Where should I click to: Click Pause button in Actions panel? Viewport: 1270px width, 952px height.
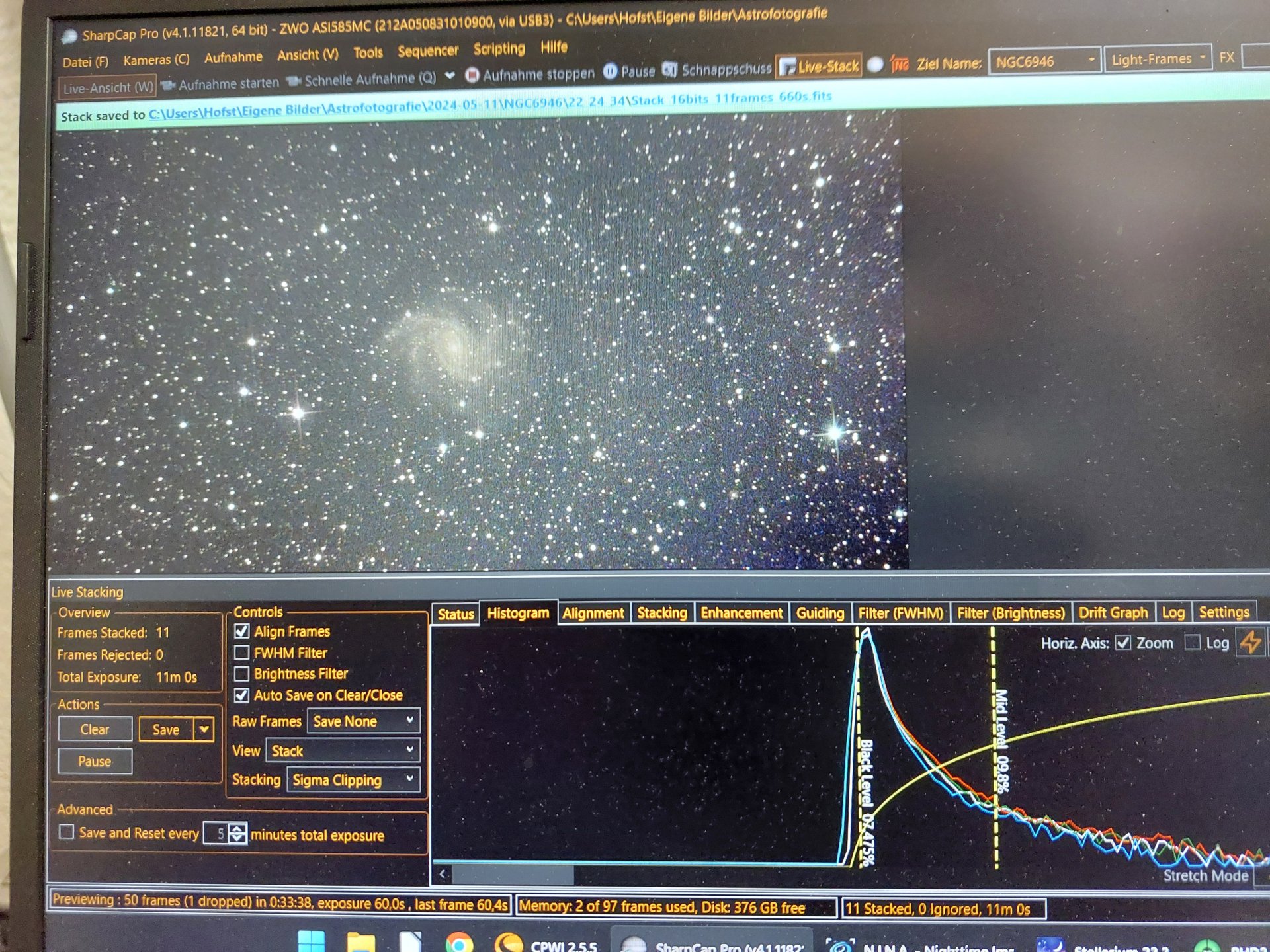click(95, 761)
